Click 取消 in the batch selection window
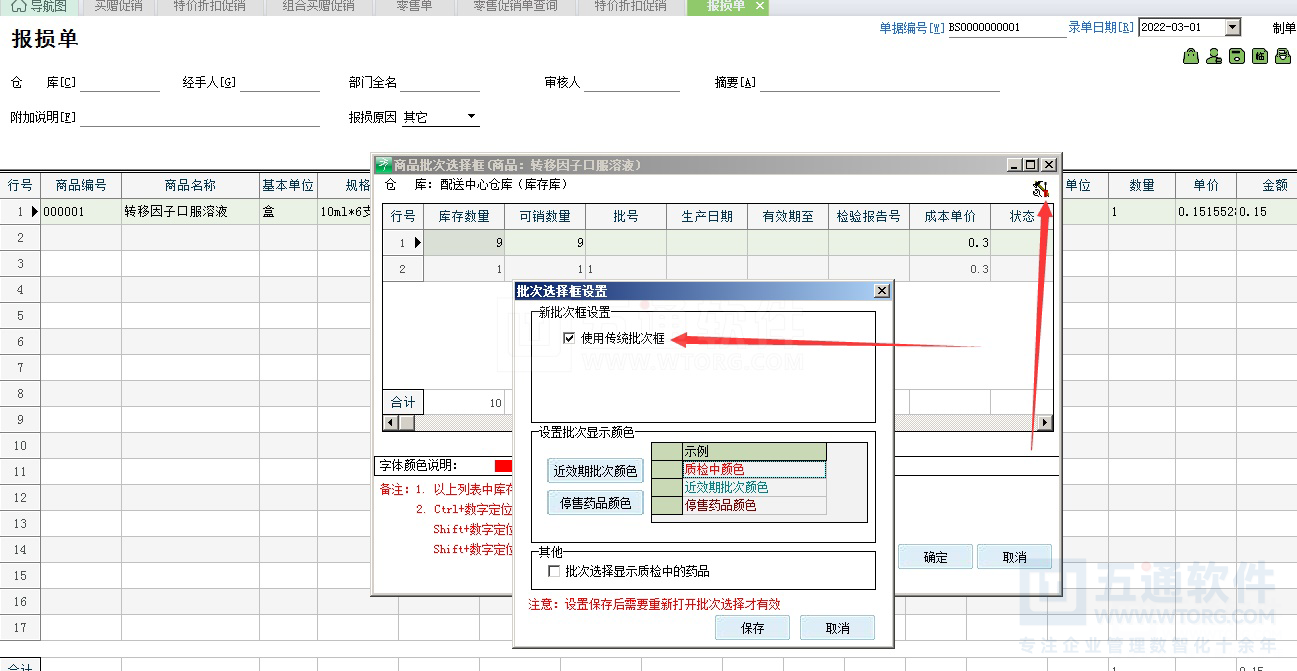The image size is (1297, 671). point(1014,557)
